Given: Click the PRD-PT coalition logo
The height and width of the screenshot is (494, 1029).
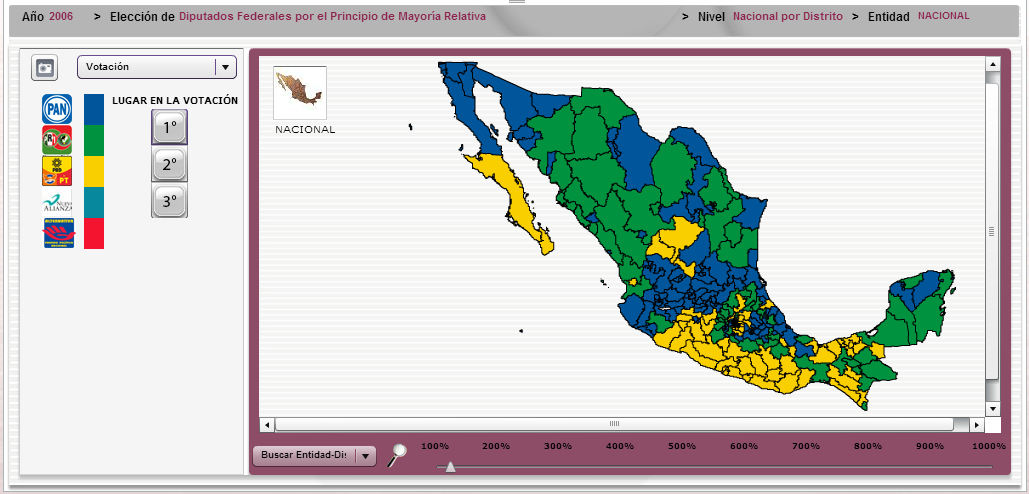Looking at the screenshot, I should (x=57, y=171).
